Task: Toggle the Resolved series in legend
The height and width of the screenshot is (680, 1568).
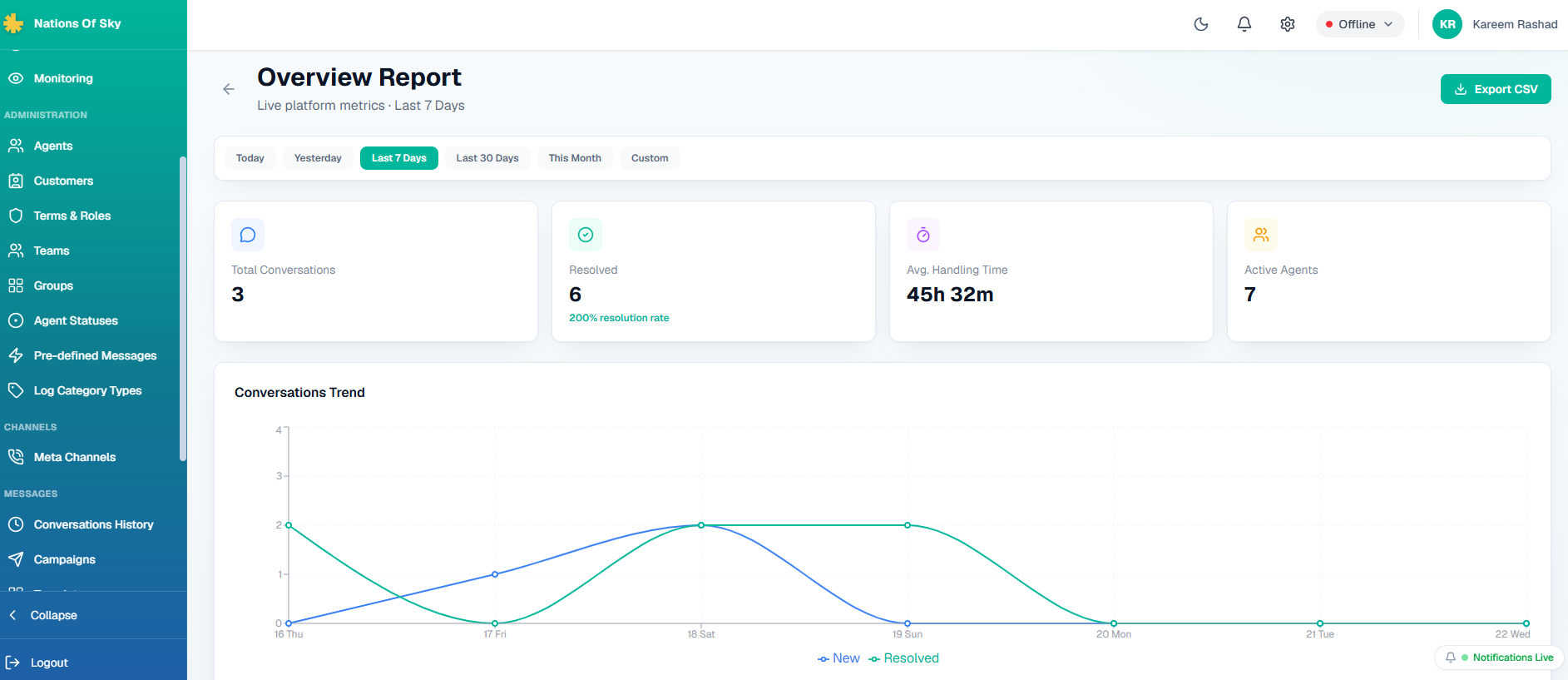Action: [x=903, y=658]
